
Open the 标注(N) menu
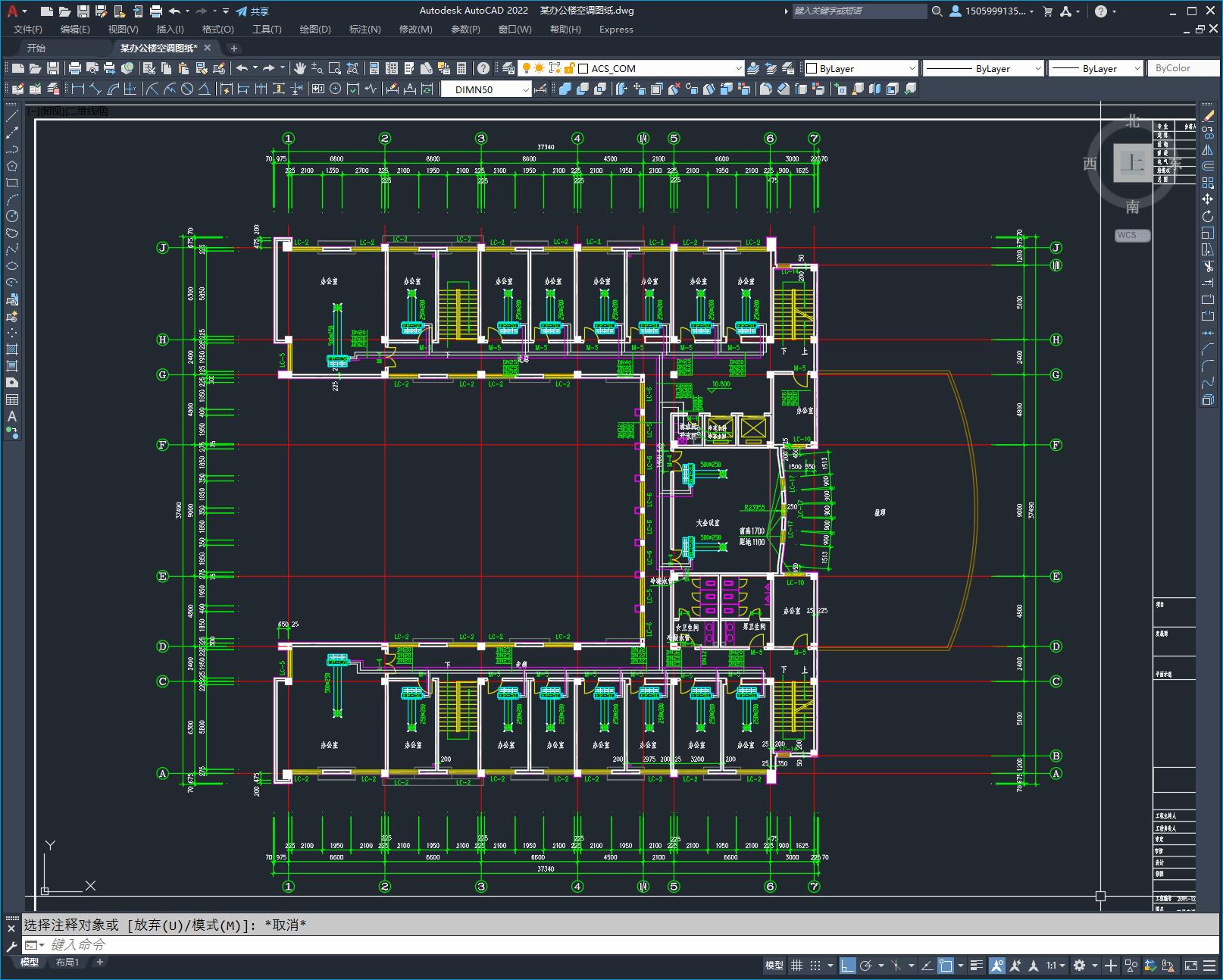[x=364, y=29]
